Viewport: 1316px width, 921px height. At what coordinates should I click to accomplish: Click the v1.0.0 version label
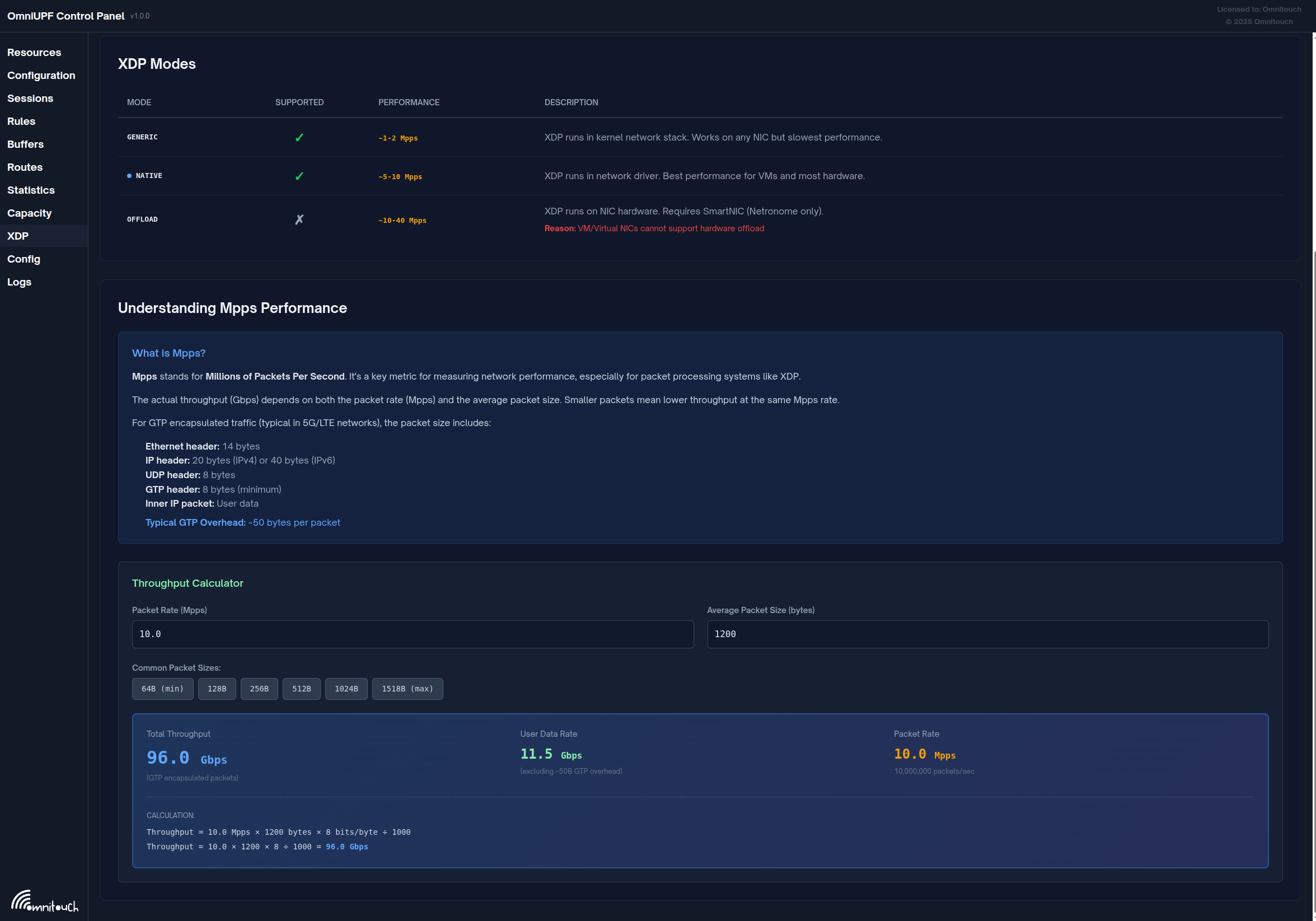(140, 16)
